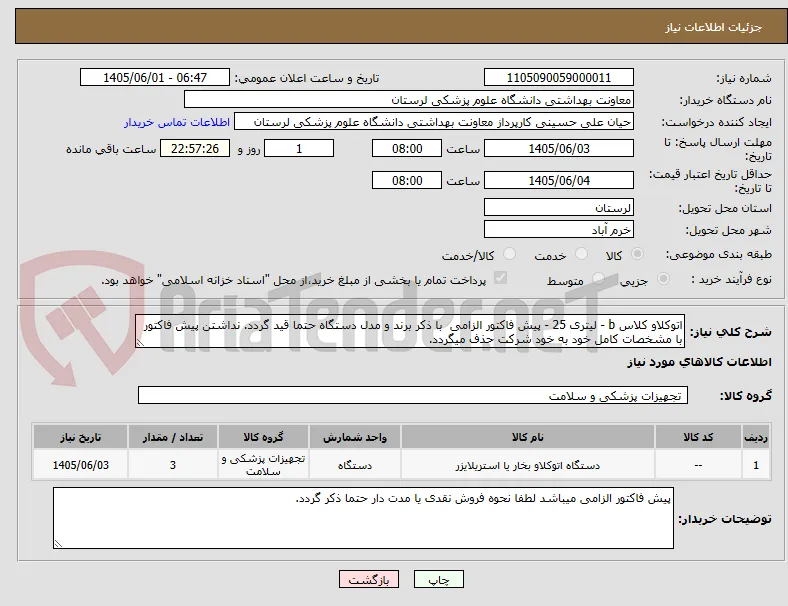Screen dimensions: 788x606
Task: Click the اطلاعات کالاهای مورد نیاز heading
Action: pyautogui.click(x=699, y=362)
